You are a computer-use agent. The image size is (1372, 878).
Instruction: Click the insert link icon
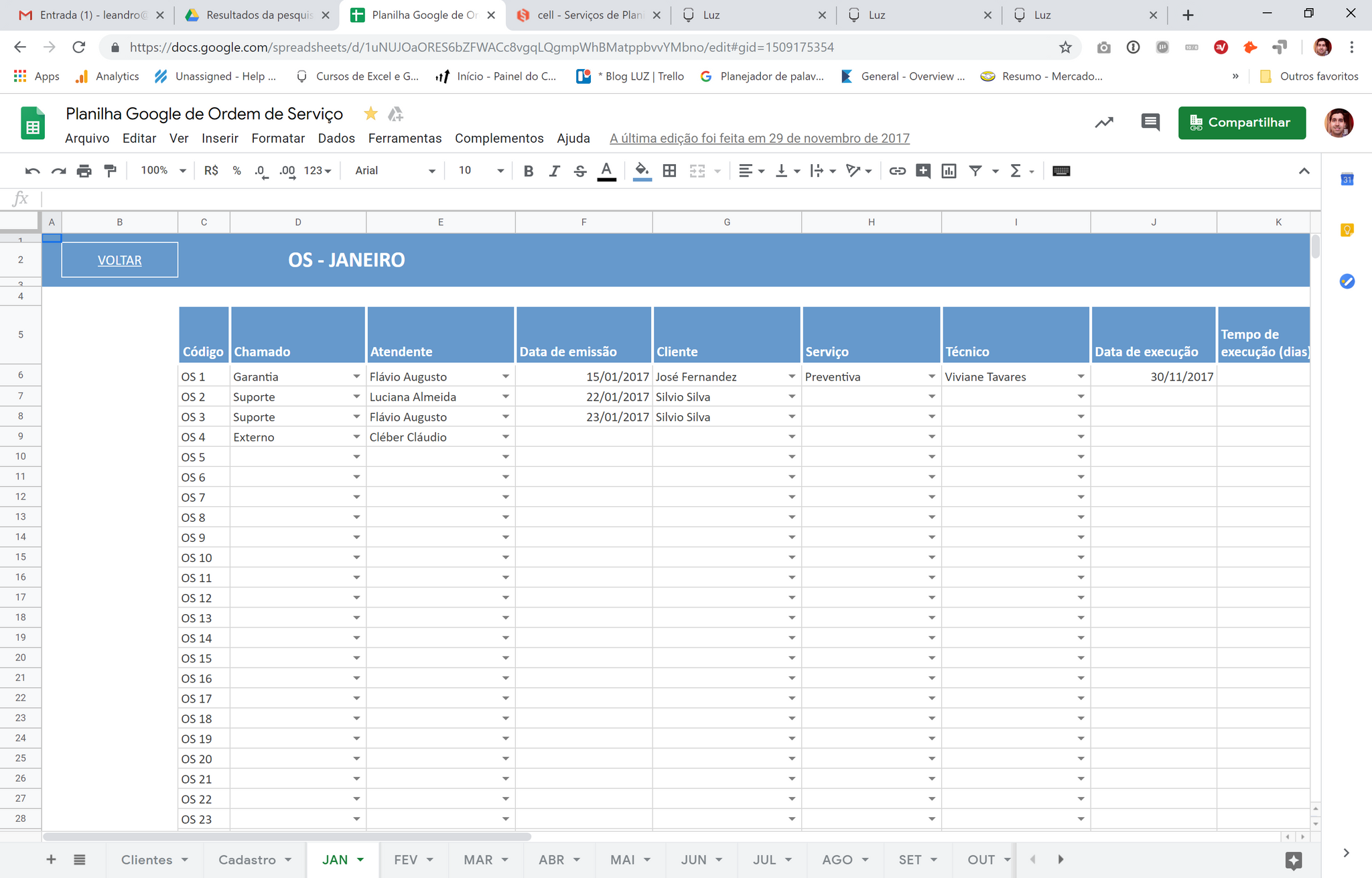tap(897, 171)
